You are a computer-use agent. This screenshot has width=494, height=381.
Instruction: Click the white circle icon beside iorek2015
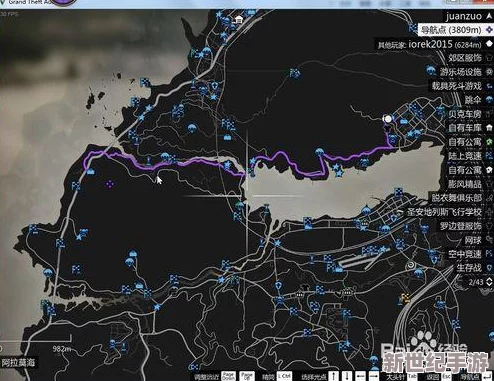pos(489,44)
